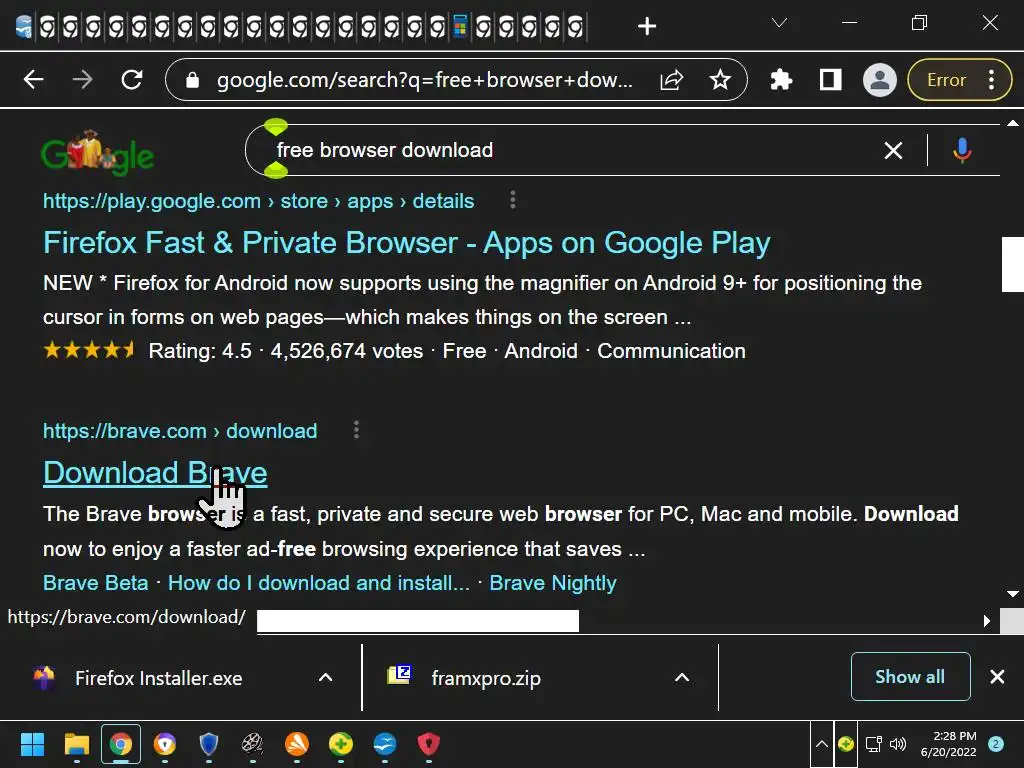Click the Error update button
Viewport: 1024px width, 768px height.
pyautogui.click(x=959, y=80)
